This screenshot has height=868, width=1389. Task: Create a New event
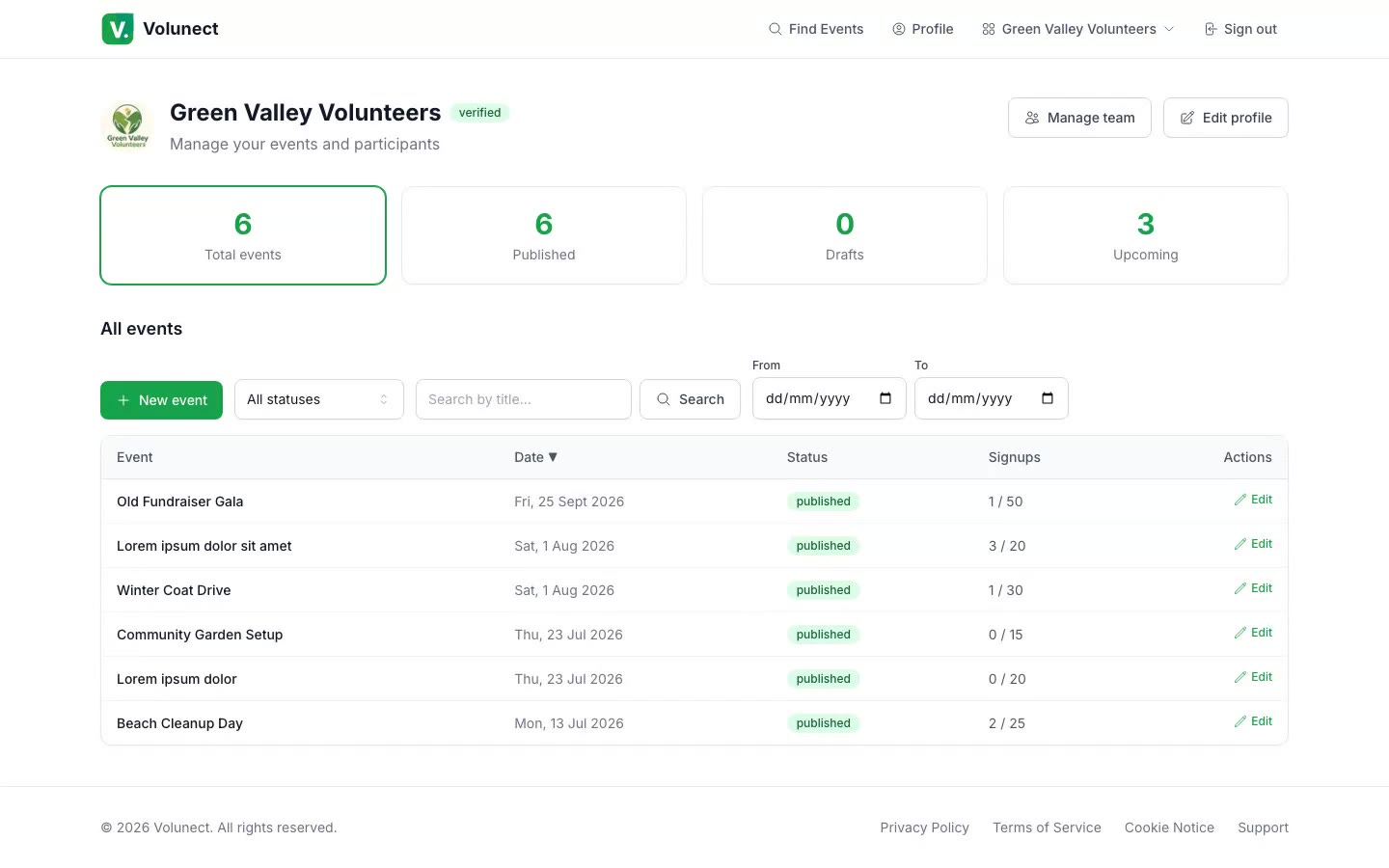161,400
